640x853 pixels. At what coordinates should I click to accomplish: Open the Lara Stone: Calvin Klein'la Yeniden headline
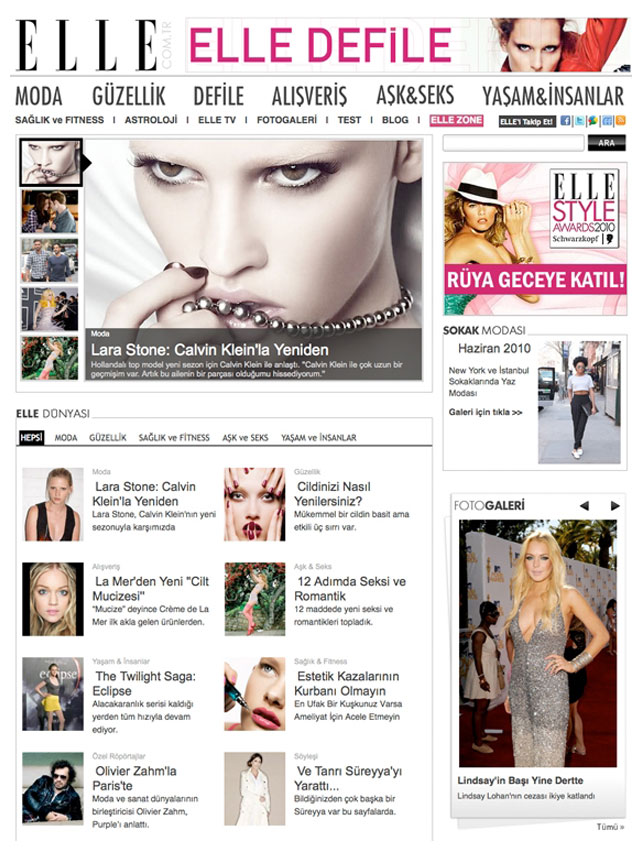[210, 349]
